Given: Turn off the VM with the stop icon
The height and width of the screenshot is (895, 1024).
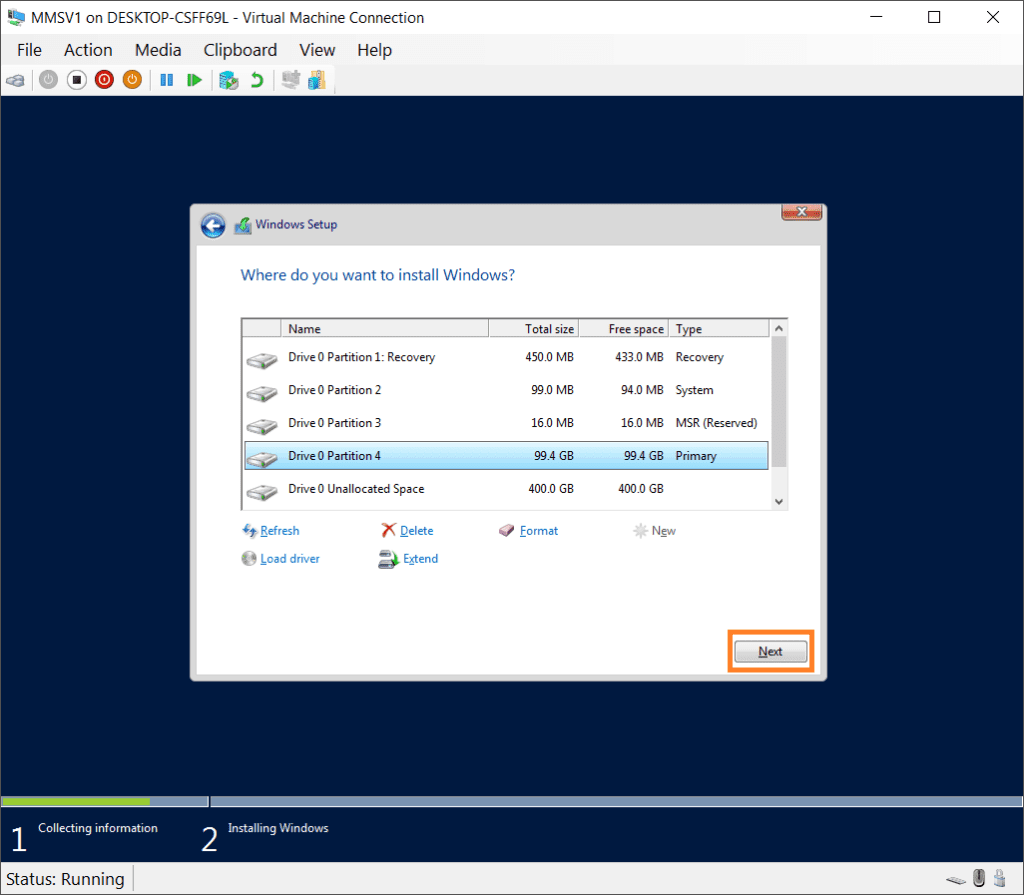Looking at the screenshot, I should pos(76,80).
